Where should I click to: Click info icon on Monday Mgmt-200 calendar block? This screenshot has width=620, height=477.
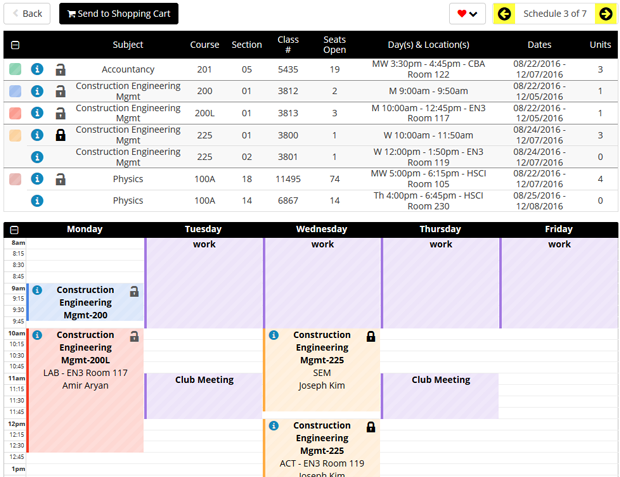click(37, 291)
